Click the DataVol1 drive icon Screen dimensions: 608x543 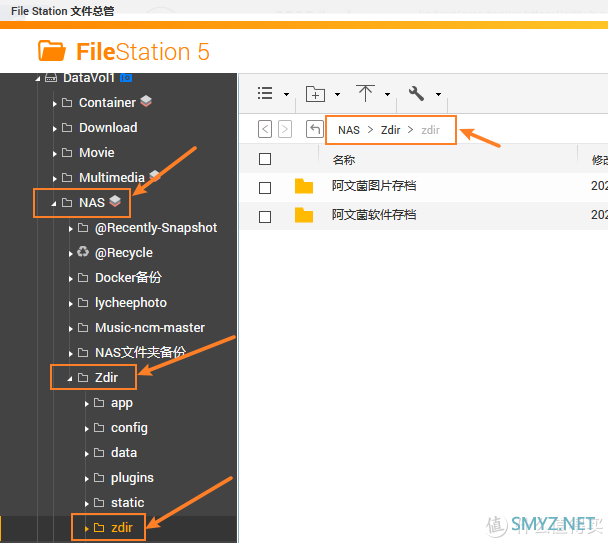tap(51, 78)
